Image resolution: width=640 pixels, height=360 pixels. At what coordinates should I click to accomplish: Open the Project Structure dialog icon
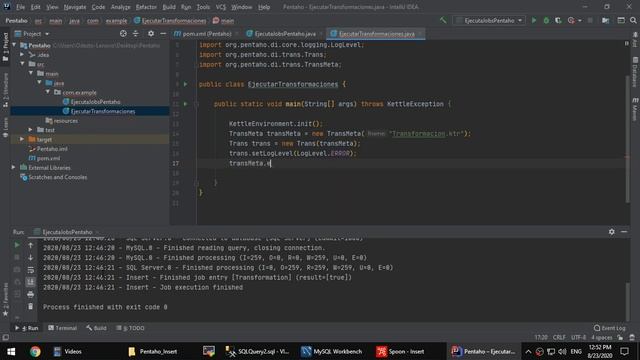click(x=621, y=20)
